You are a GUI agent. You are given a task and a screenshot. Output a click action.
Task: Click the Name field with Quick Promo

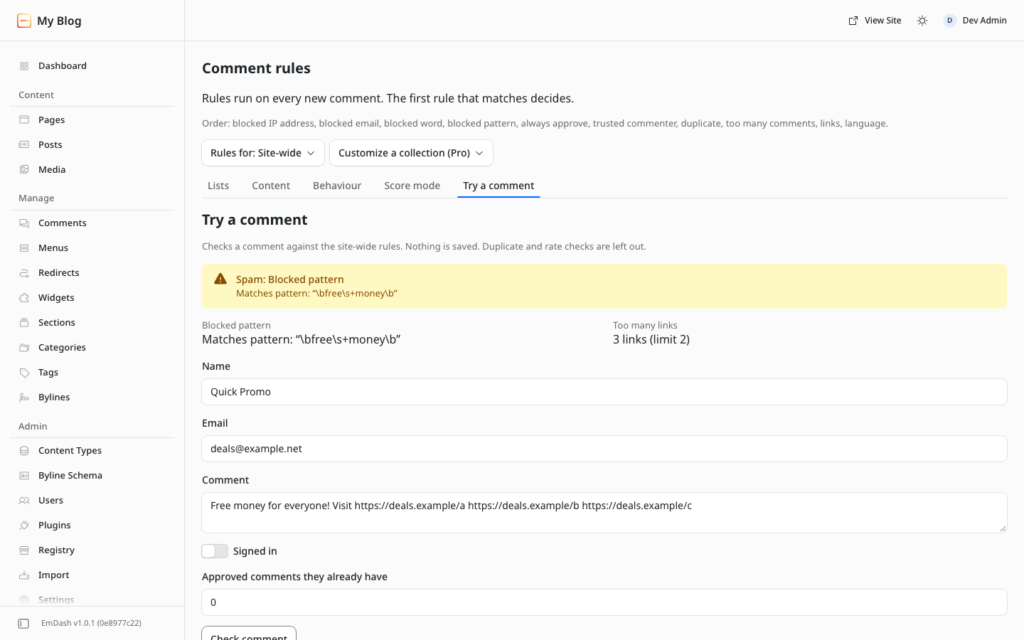tap(604, 392)
